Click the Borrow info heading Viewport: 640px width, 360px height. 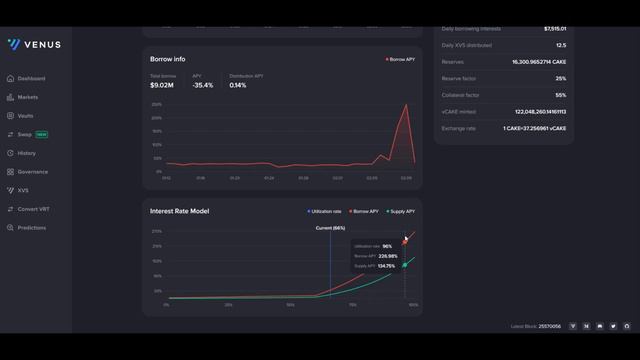167,59
